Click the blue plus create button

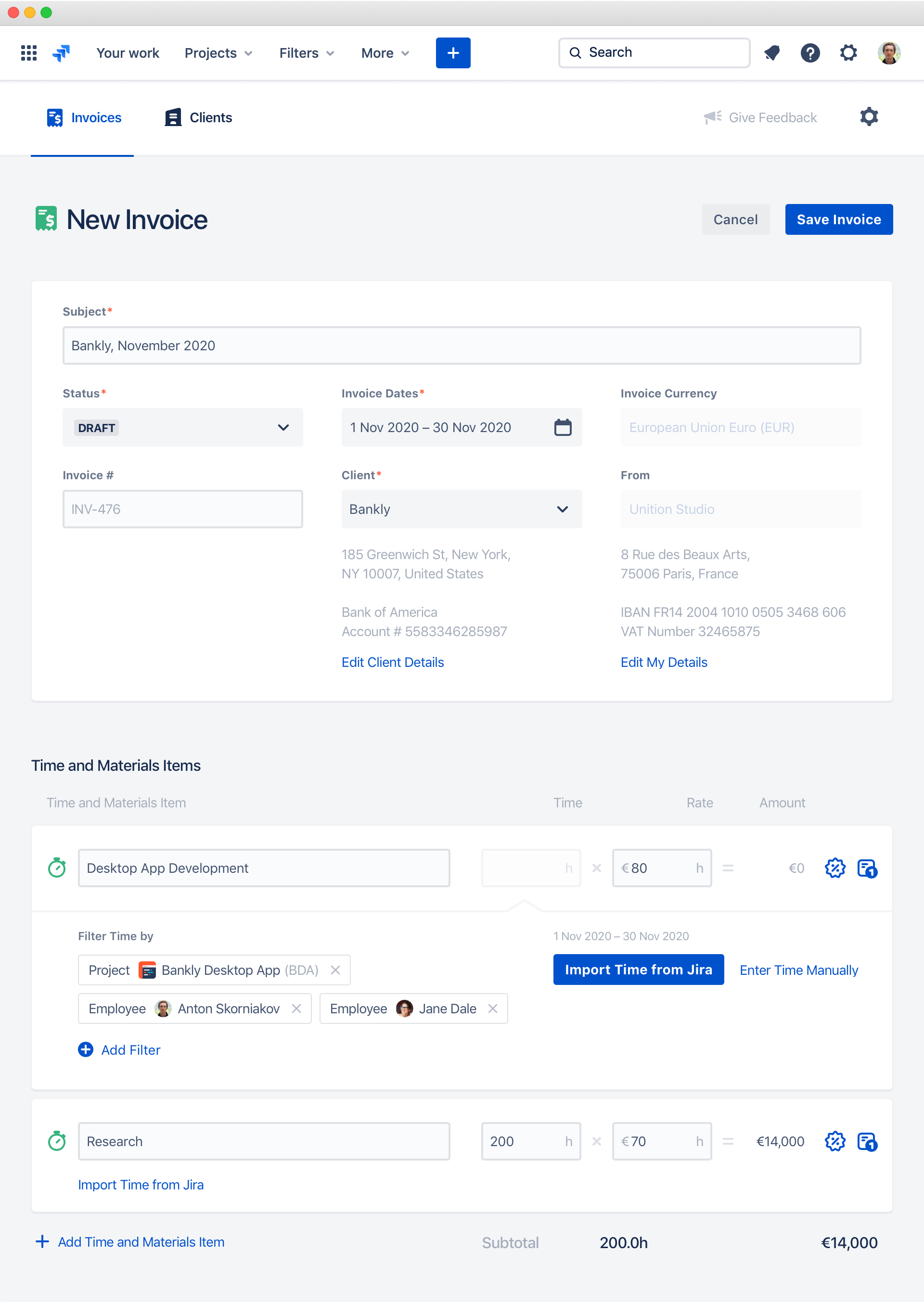click(453, 53)
